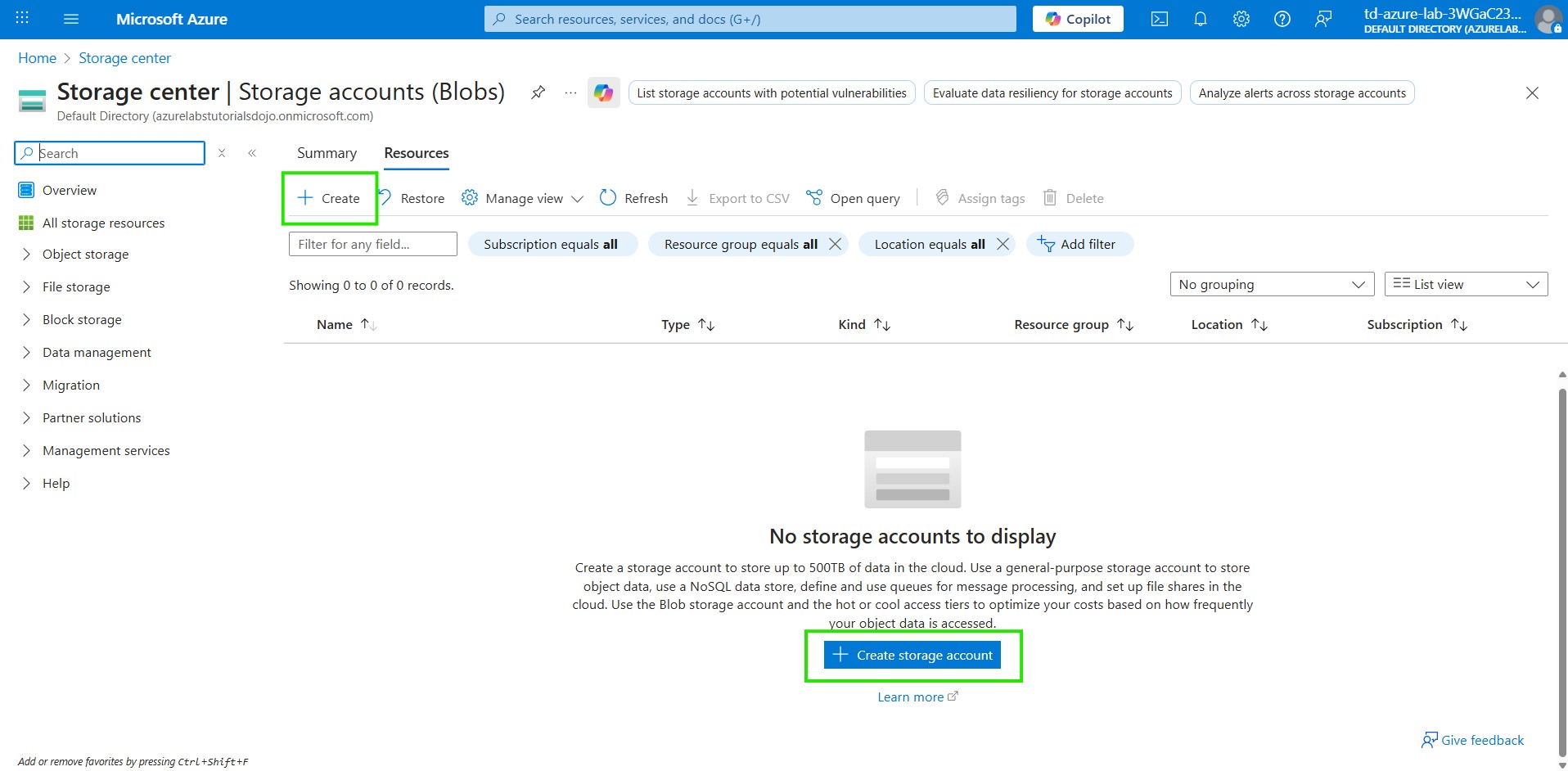Open the No grouping dropdown
Image resolution: width=1568 pixels, height=771 pixels.
(x=1271, y=284)
